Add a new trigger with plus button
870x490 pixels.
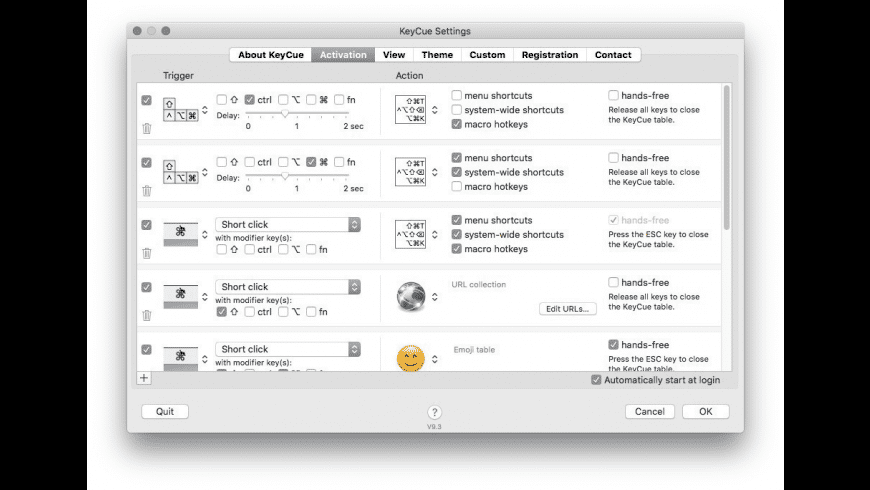point(144,378)
